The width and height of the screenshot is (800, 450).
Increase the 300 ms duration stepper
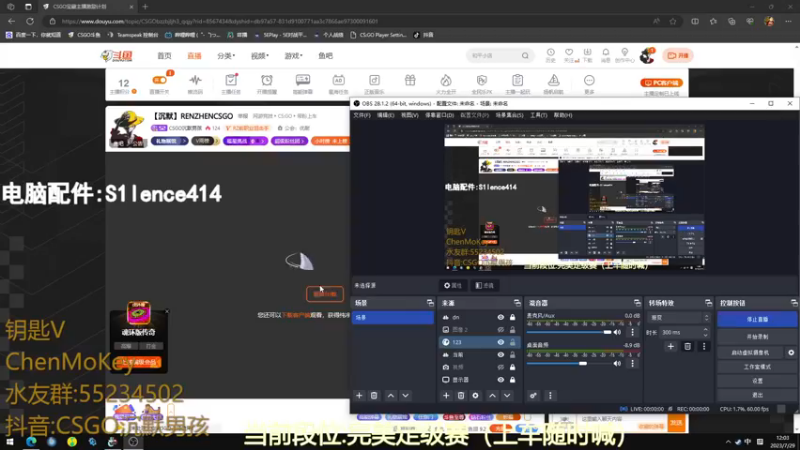coord(706,330)
